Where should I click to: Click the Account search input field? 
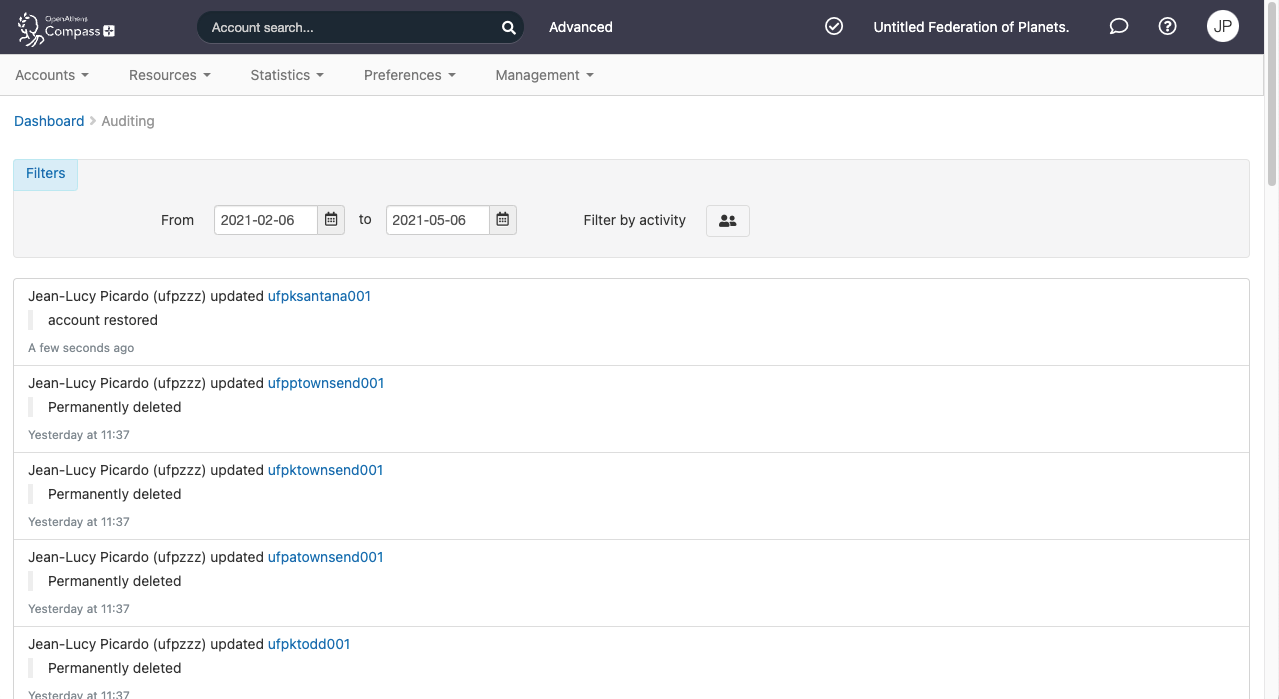350,28
